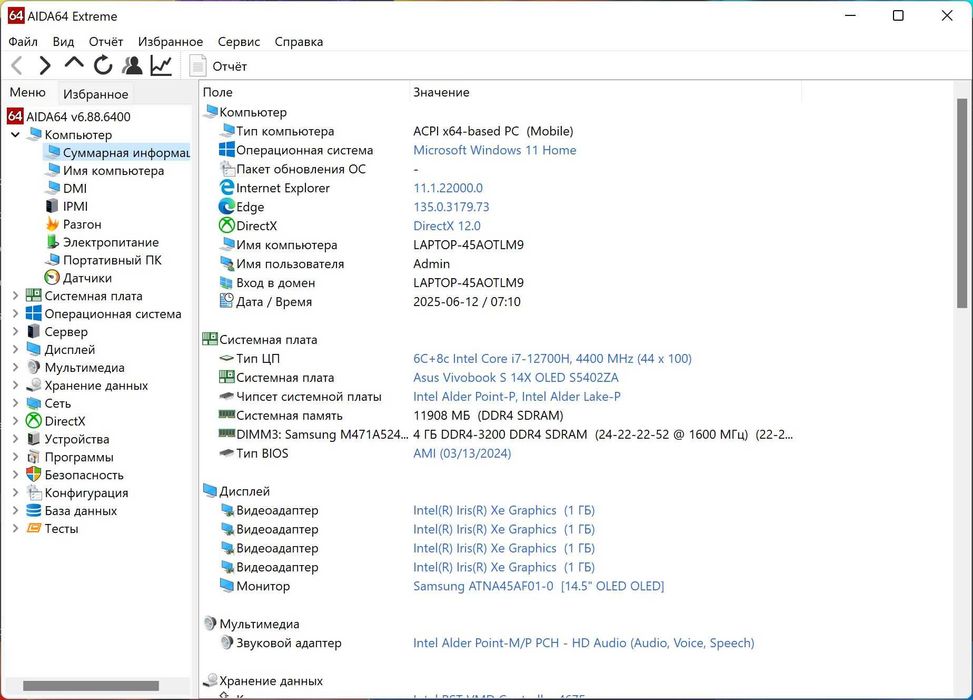Click the horizontal scrollbar under the tree
This screenshot has height=700, width=973.
tap(91, 686)
